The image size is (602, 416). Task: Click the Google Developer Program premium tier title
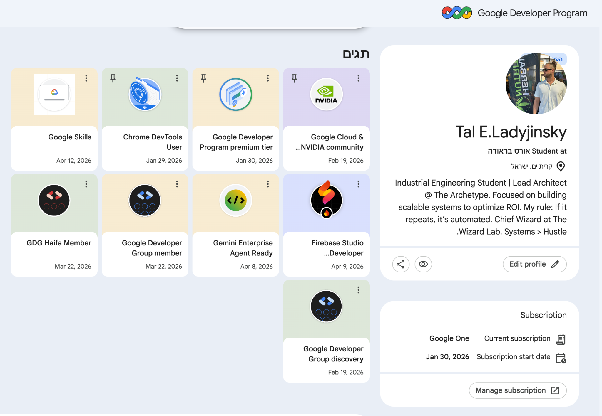coord(236,142)
